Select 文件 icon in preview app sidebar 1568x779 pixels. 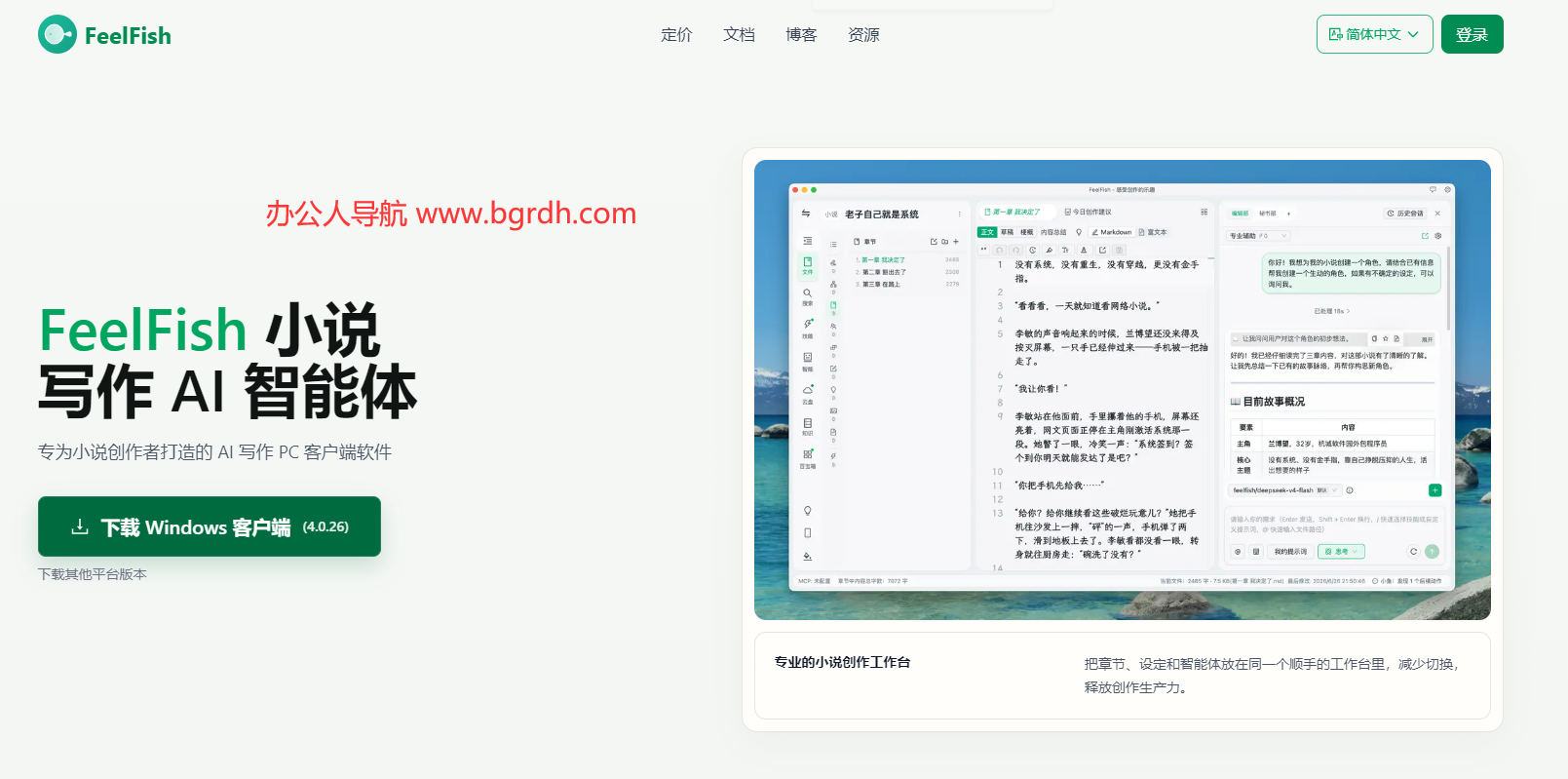coord(807,265)
